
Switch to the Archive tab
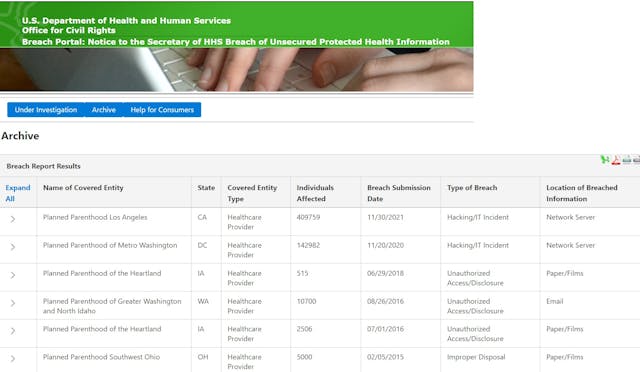click(104, 110)
